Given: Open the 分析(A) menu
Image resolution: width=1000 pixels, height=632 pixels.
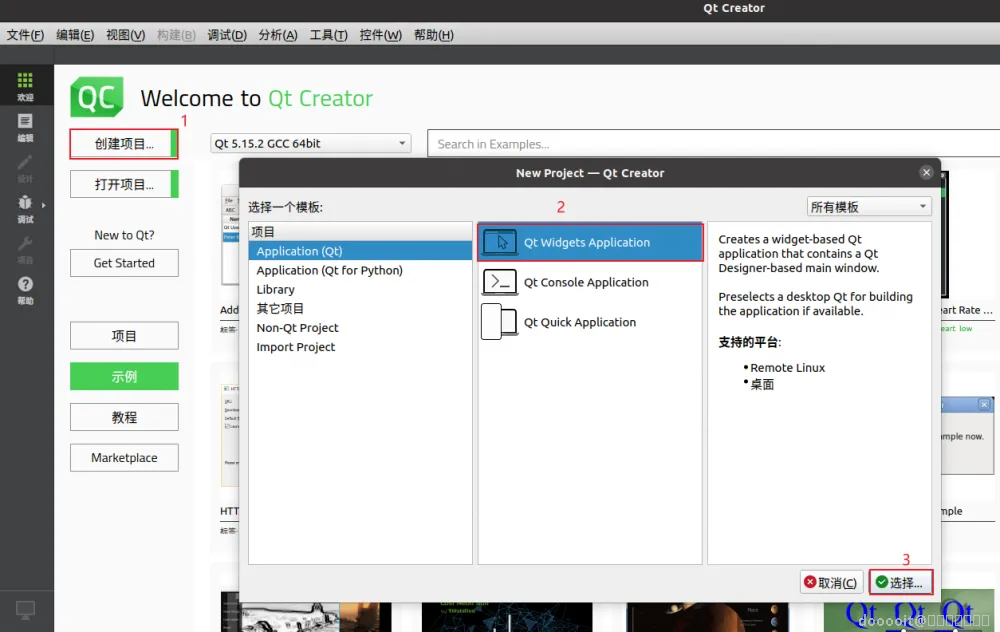Looking at the screenshot, I should 278,35.
